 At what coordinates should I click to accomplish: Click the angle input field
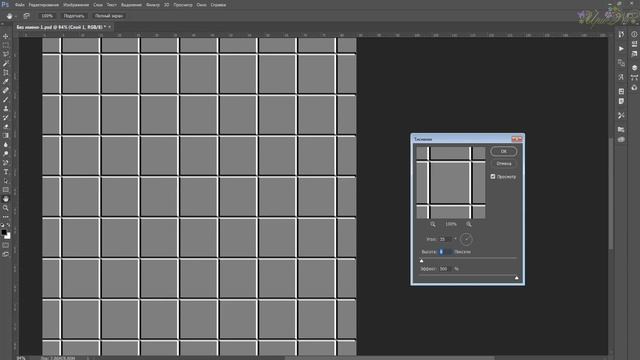point(445,239)
